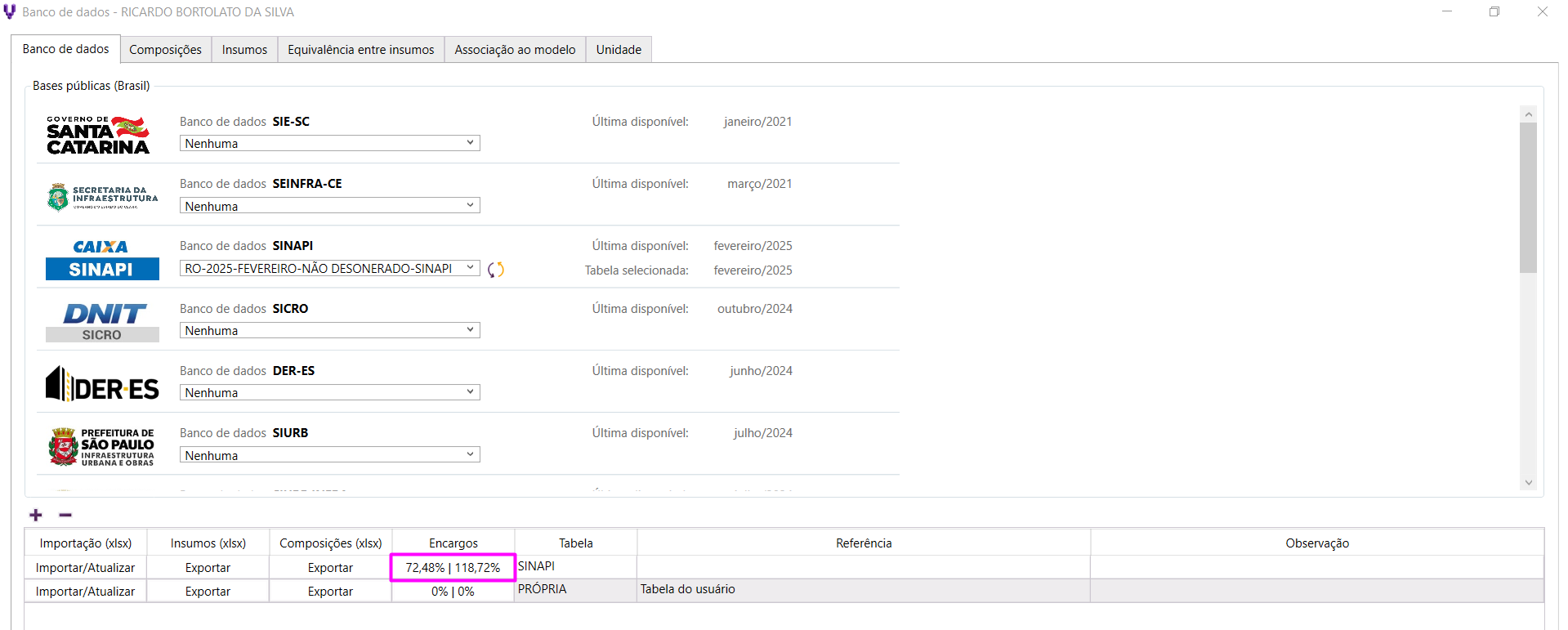Click the Composições (xlsx) column header
This screenshot has width=1568, height=630.
(331, 543)
